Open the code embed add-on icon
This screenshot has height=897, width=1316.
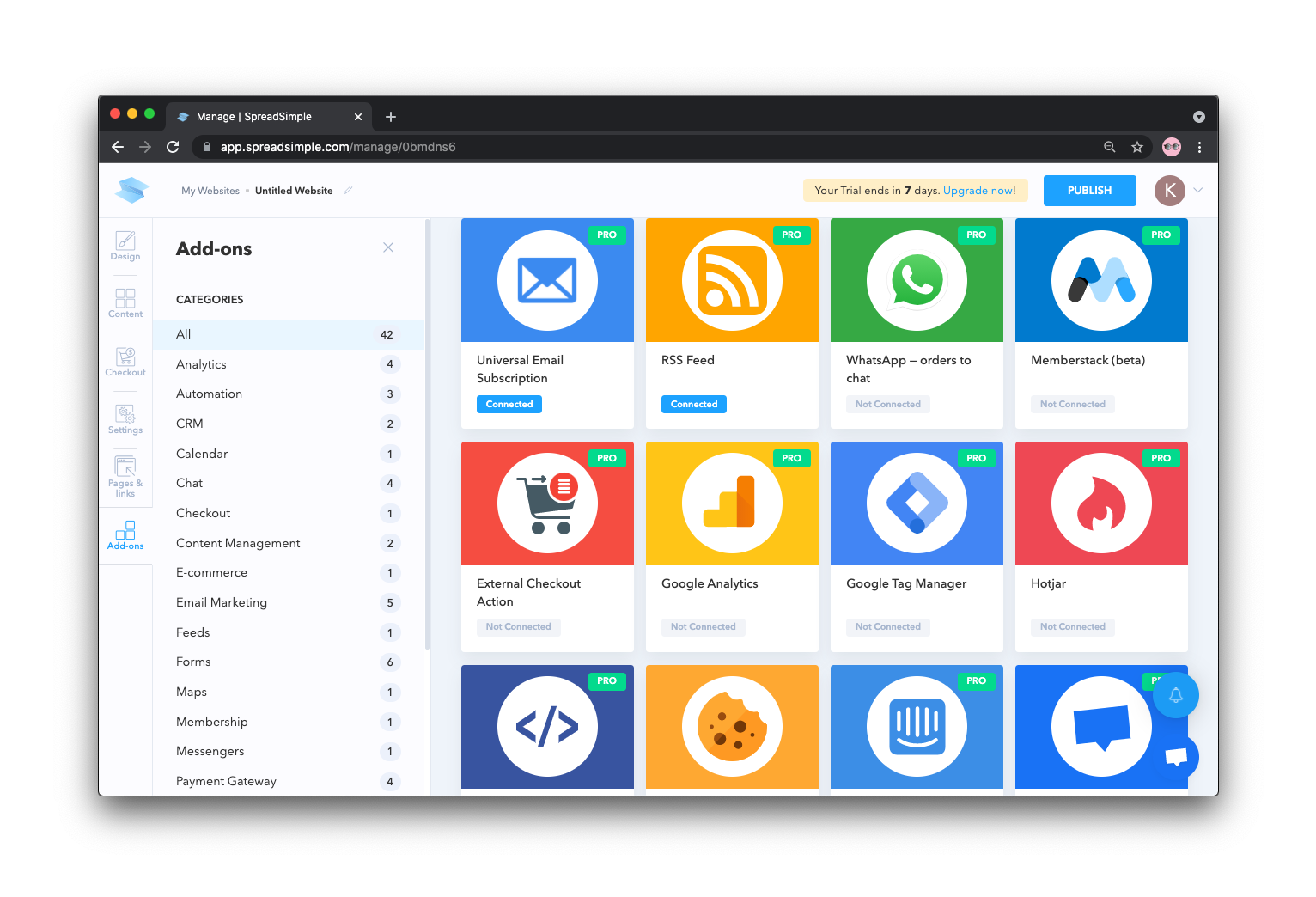tap(547, 727)
